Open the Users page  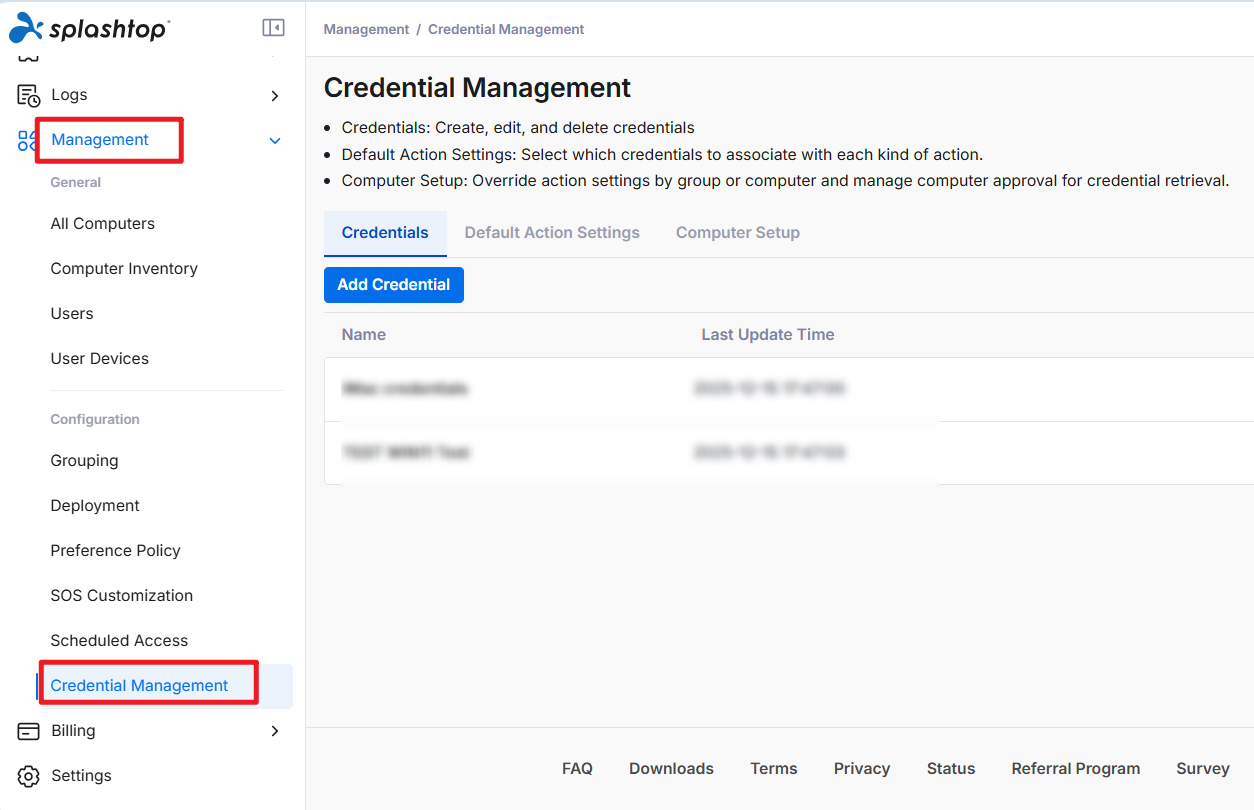(72, 314)
